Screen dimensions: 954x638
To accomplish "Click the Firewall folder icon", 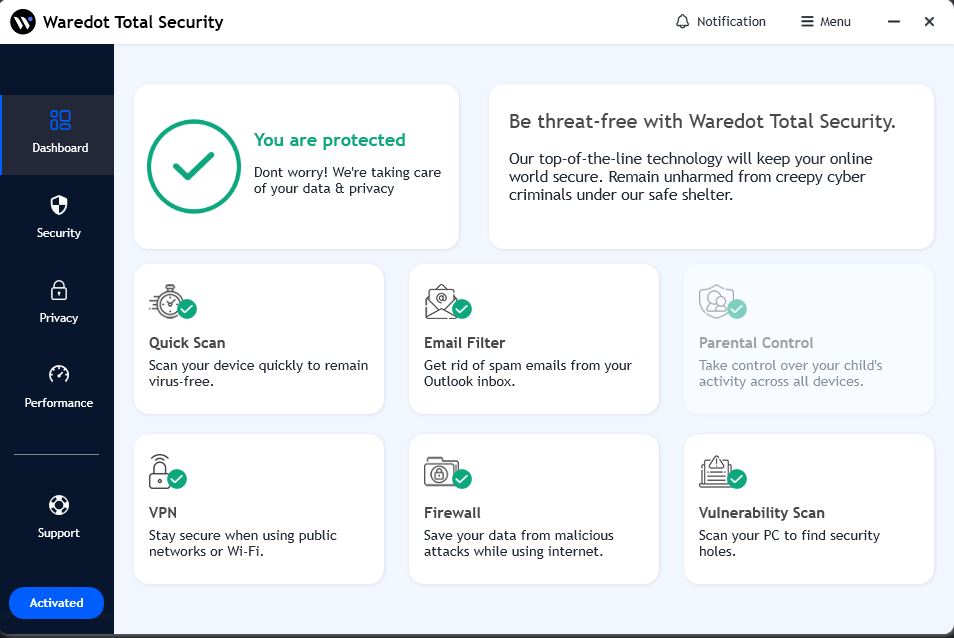I will click(442, 471).
